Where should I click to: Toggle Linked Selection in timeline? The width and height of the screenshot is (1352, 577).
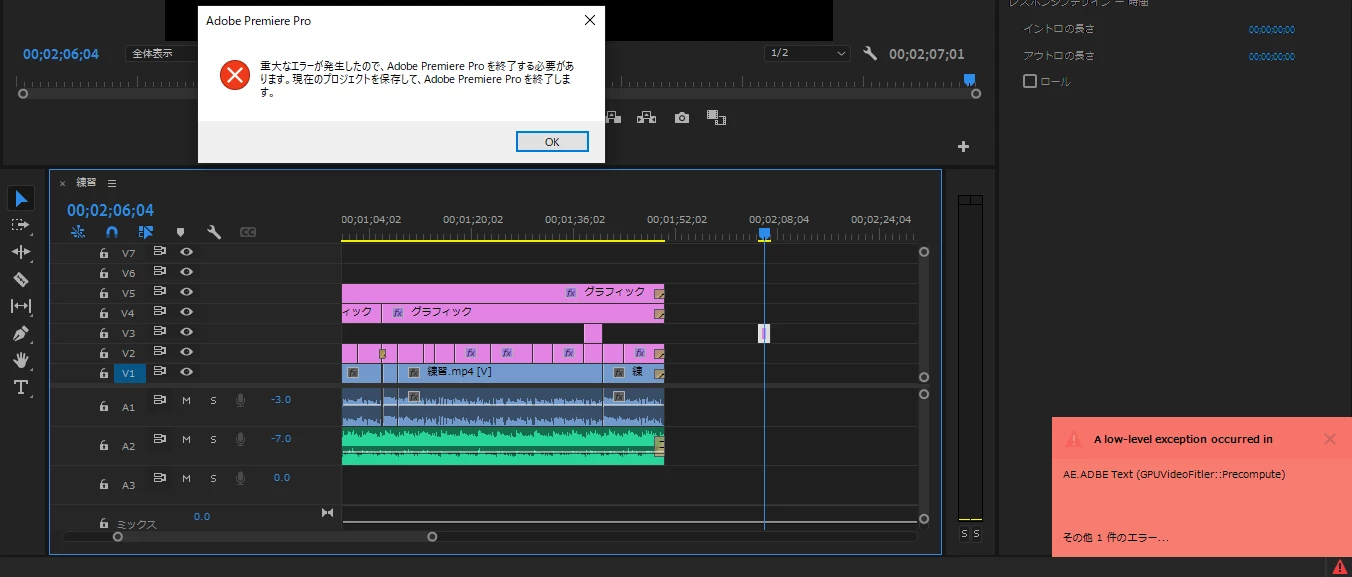coord(146,232)
